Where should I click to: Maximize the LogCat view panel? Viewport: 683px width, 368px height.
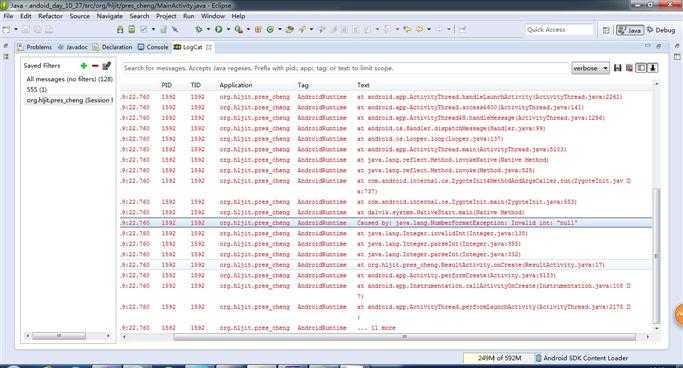pos(659,46)
